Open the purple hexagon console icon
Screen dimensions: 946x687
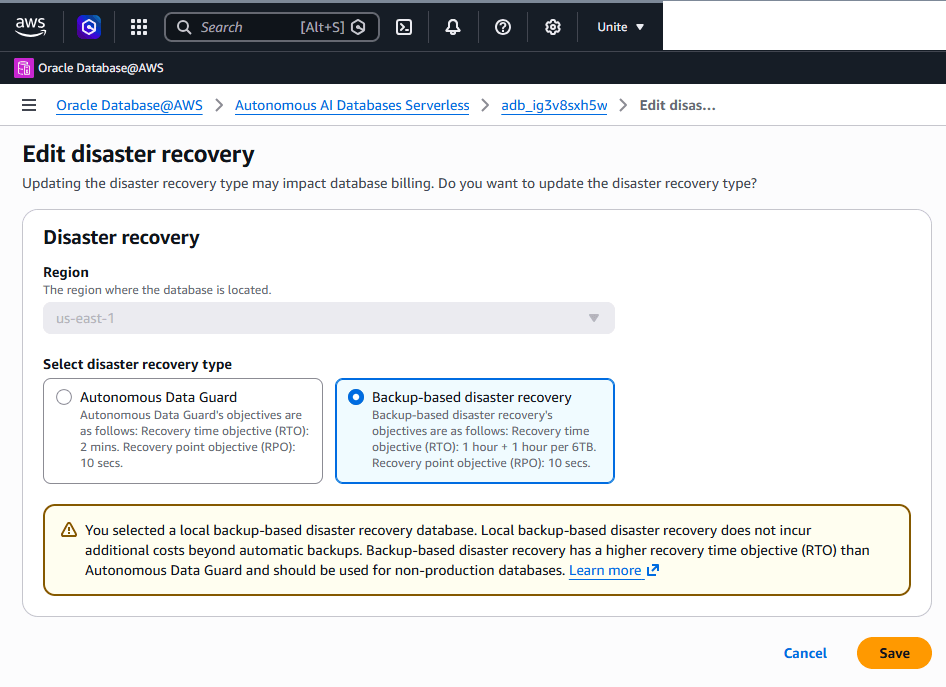point(89,27)
